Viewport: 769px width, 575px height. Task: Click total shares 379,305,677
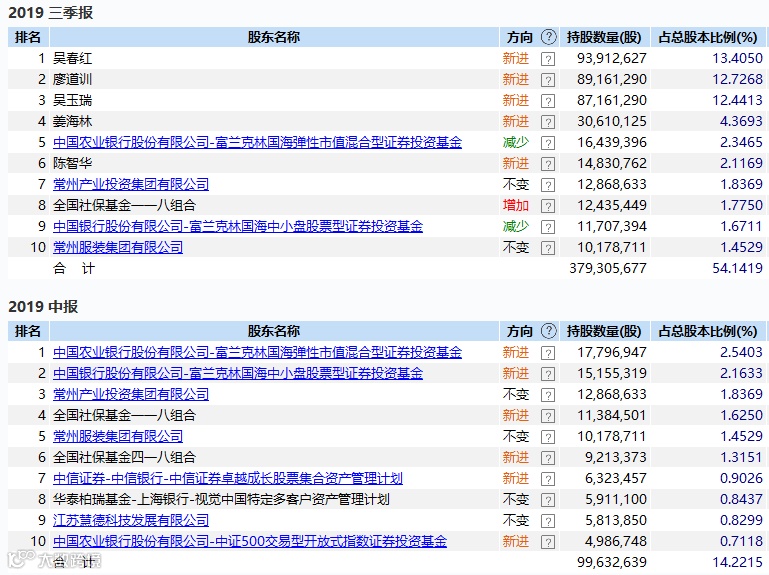pos(608,268)
